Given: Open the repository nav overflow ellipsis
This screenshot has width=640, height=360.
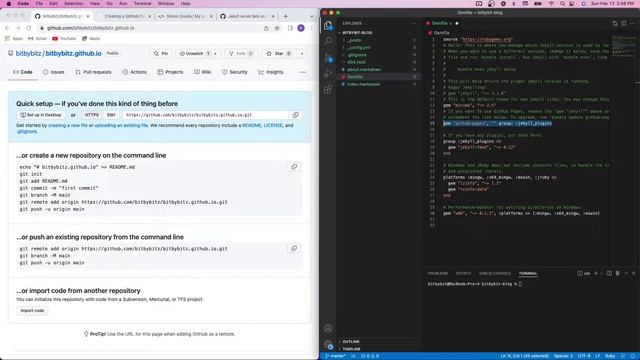Looking at the screenshot, I should 303,72.
